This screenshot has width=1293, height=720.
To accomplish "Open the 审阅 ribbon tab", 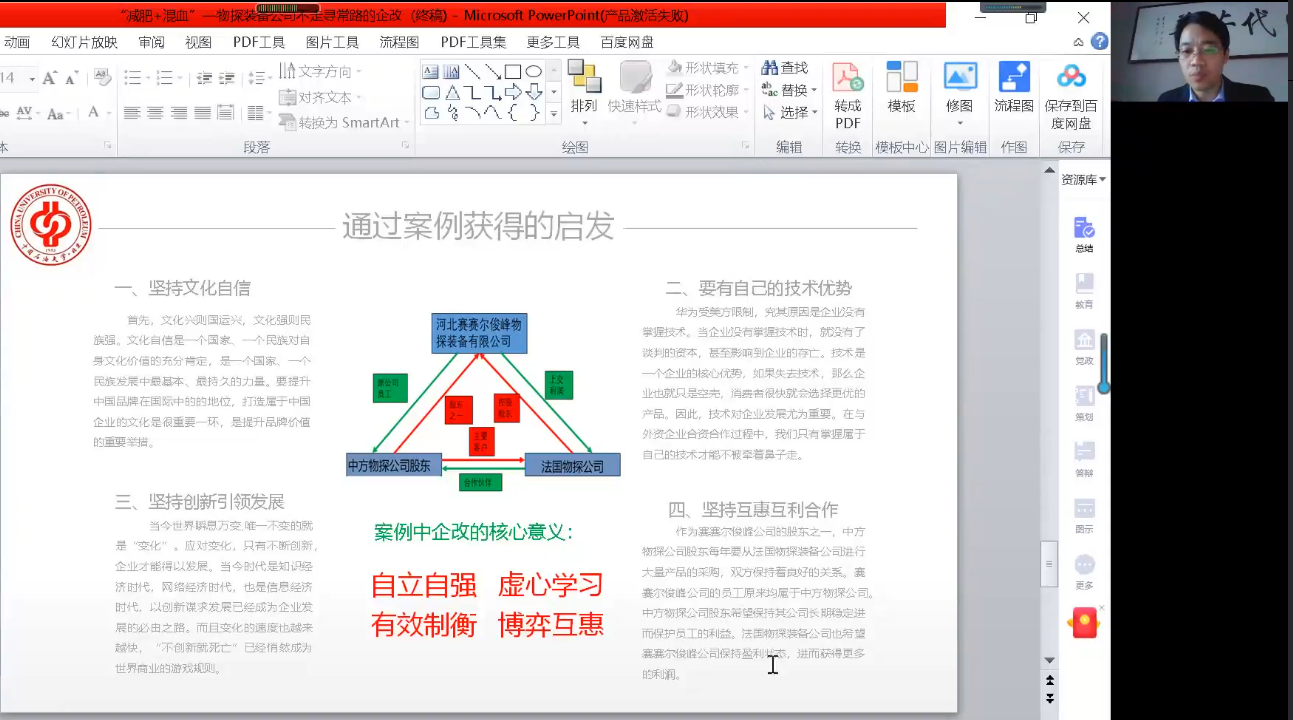I will click(x=151, y=42).
